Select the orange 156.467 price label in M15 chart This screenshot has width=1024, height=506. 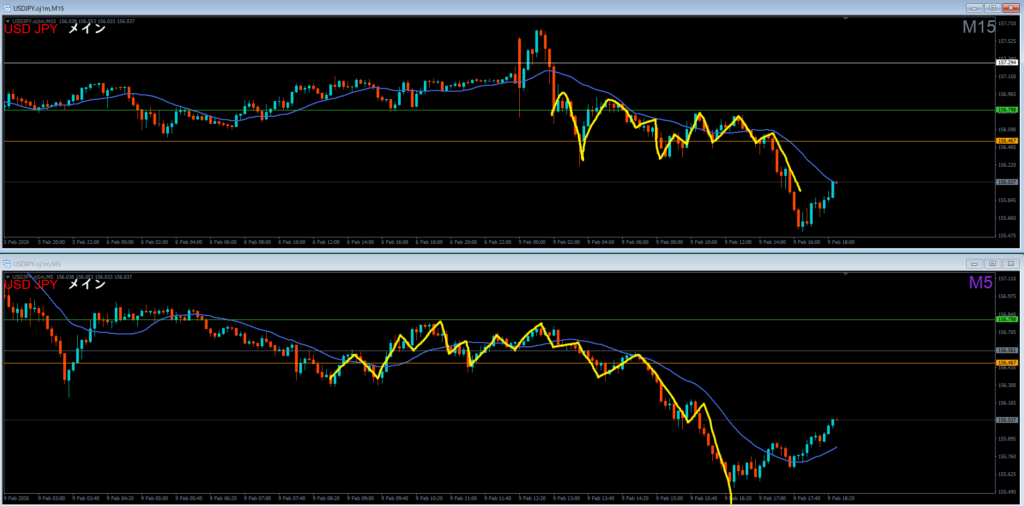(x=1007, y=141)
